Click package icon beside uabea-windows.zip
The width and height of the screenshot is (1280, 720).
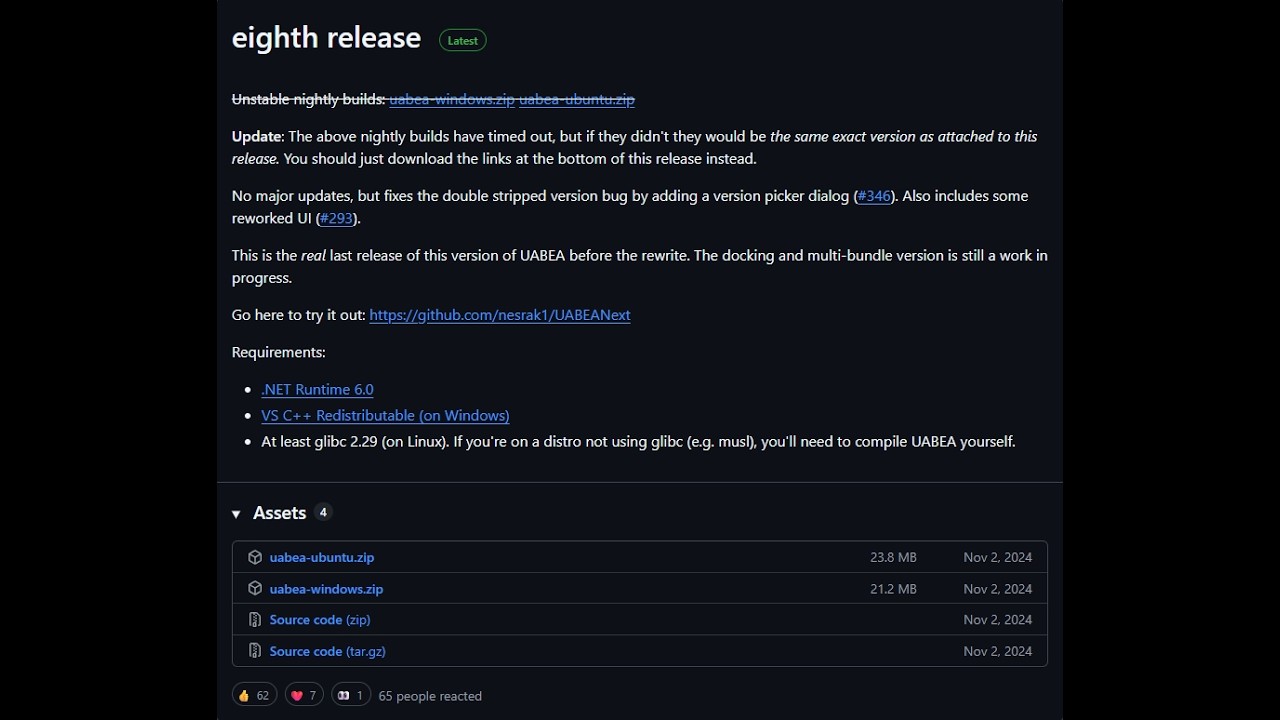coord(255,589)
